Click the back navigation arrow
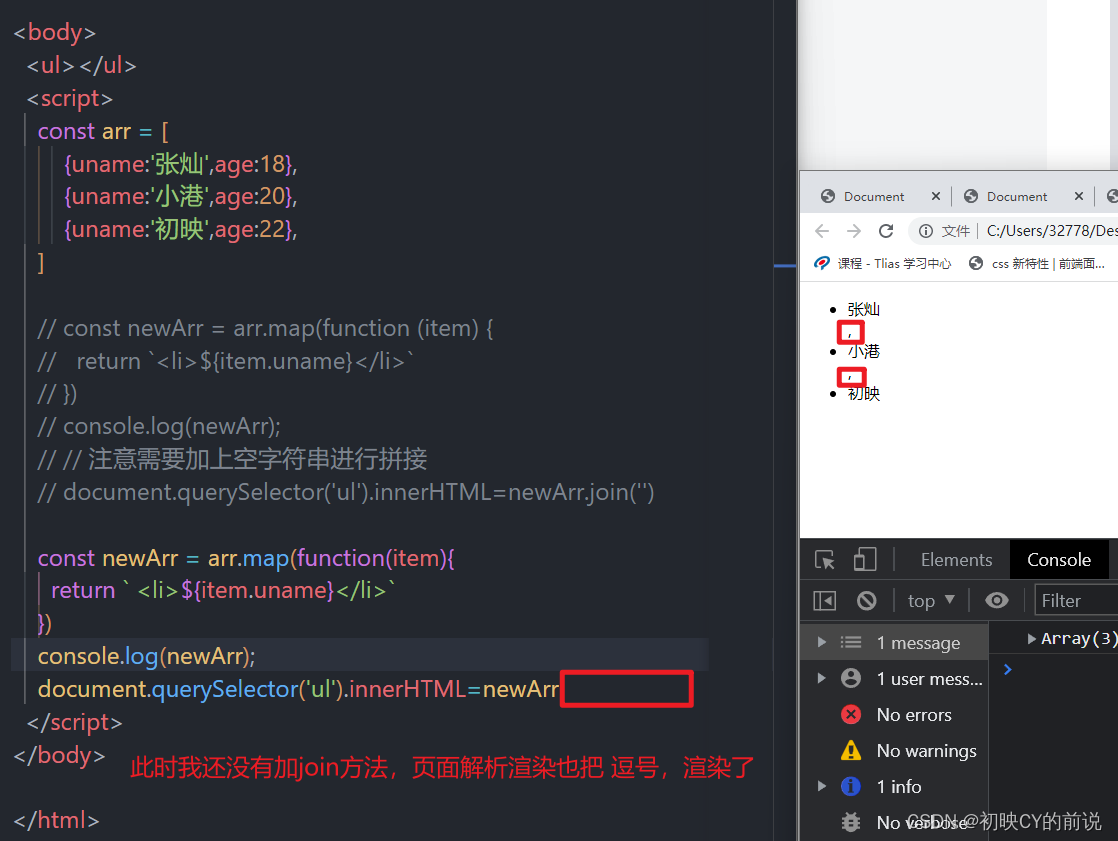Viewport: 1118px width, 841px height. click(821, 230)
